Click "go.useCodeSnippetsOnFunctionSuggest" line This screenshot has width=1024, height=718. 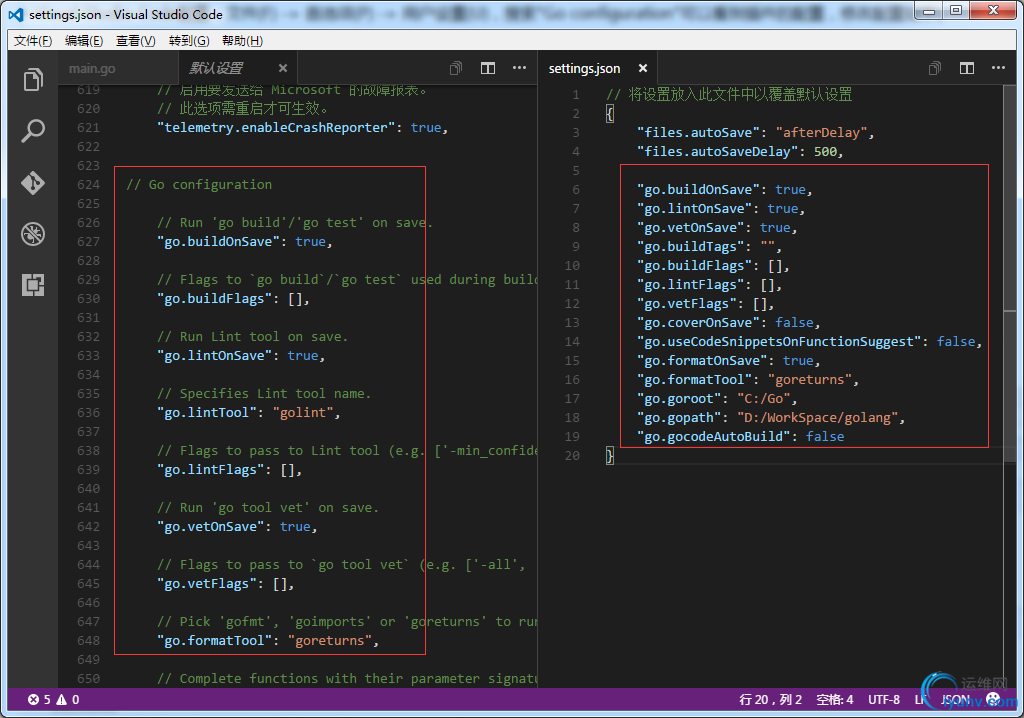[809, 342]
